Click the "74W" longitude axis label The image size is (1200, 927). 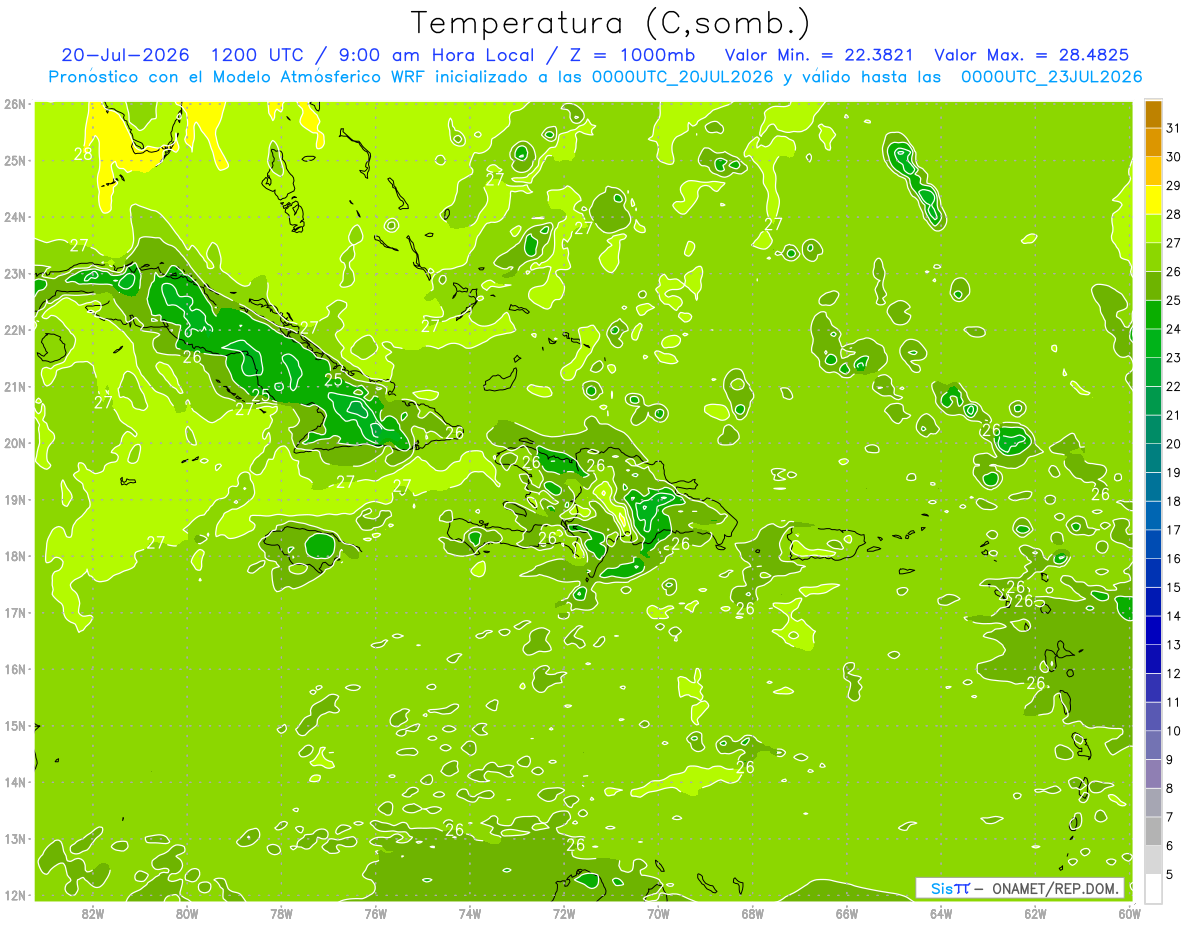coord(470,912)
